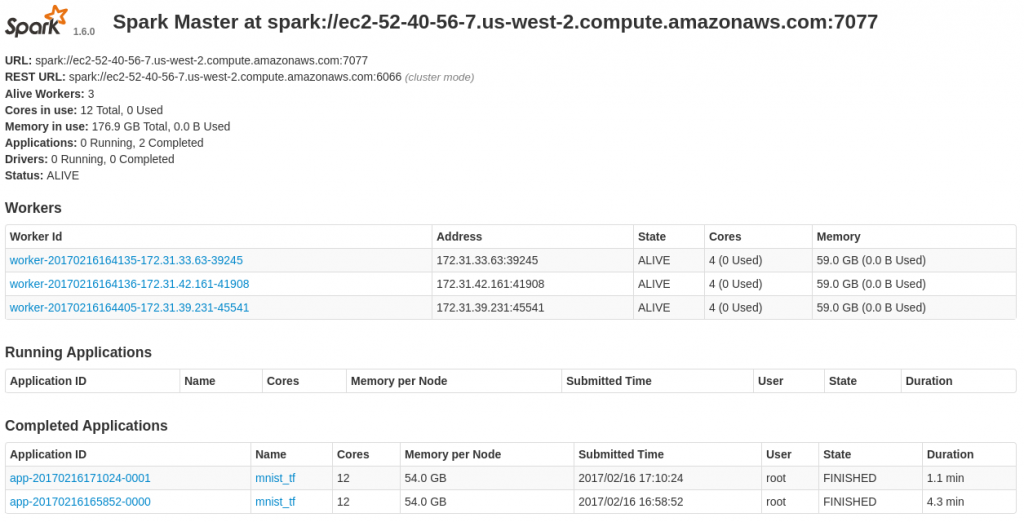Viewport: 1024px width, 522px height.
Task: Click the Completed Applications heading
Action: click(86, 425)
